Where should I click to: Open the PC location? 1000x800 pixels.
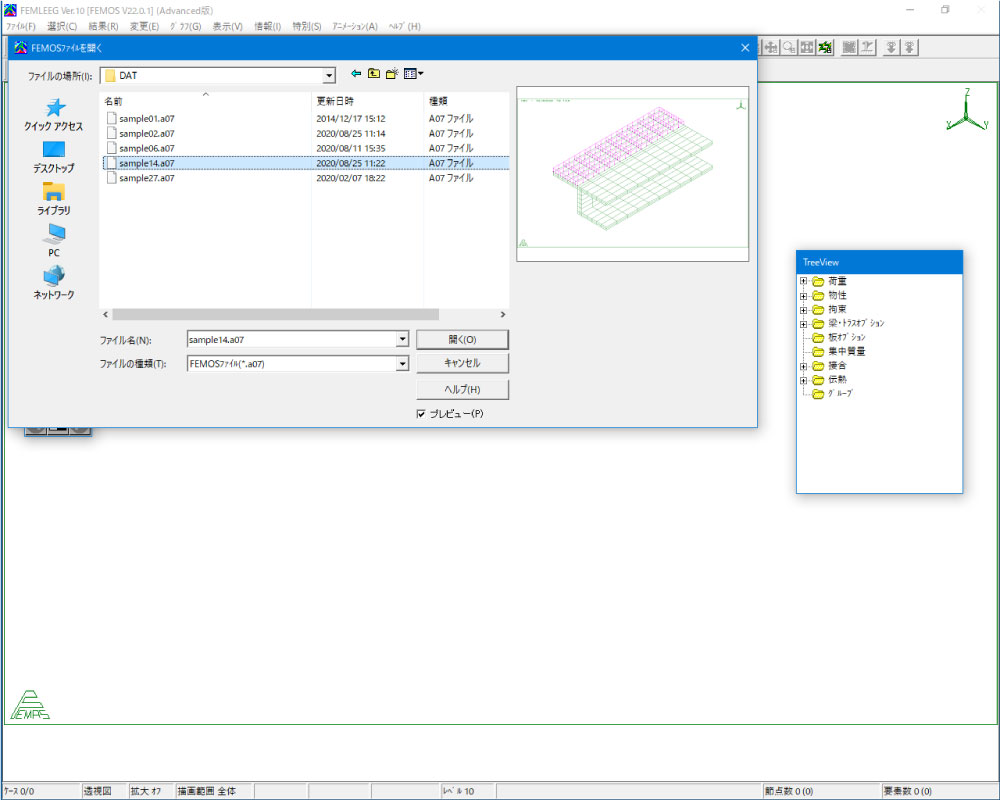(54, 241)
